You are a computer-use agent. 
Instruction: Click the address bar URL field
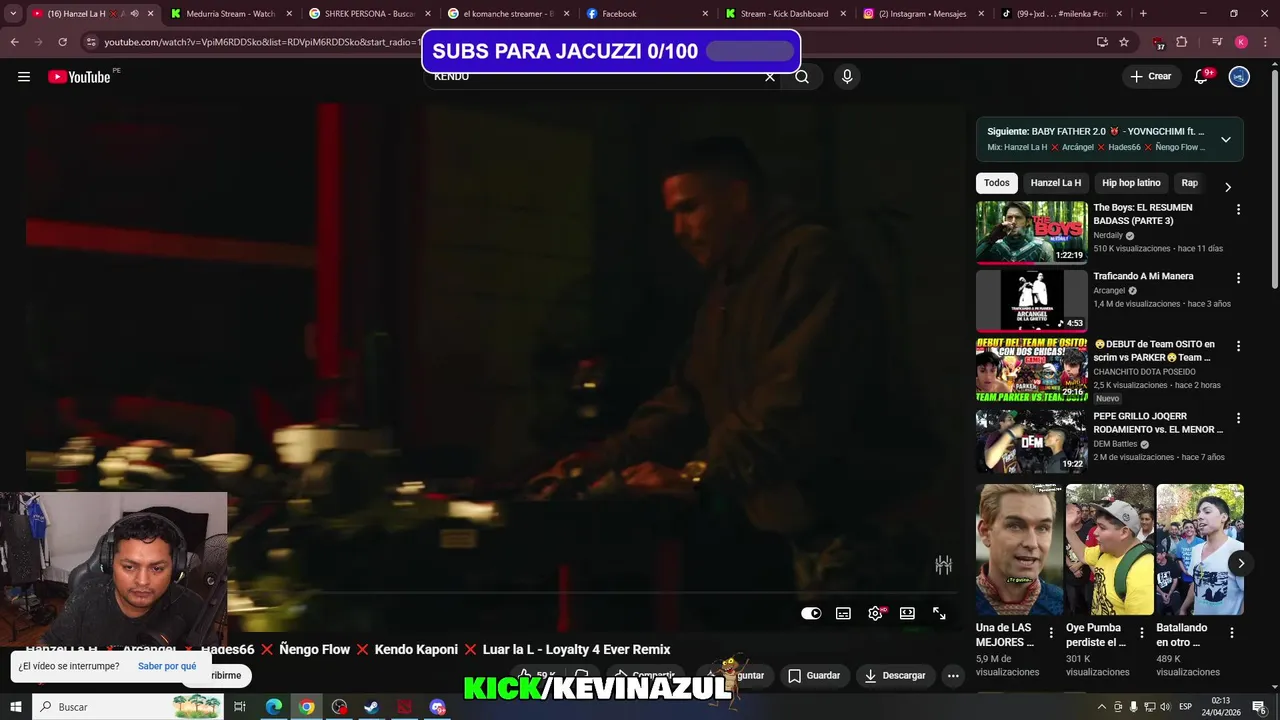coord(260,42)
